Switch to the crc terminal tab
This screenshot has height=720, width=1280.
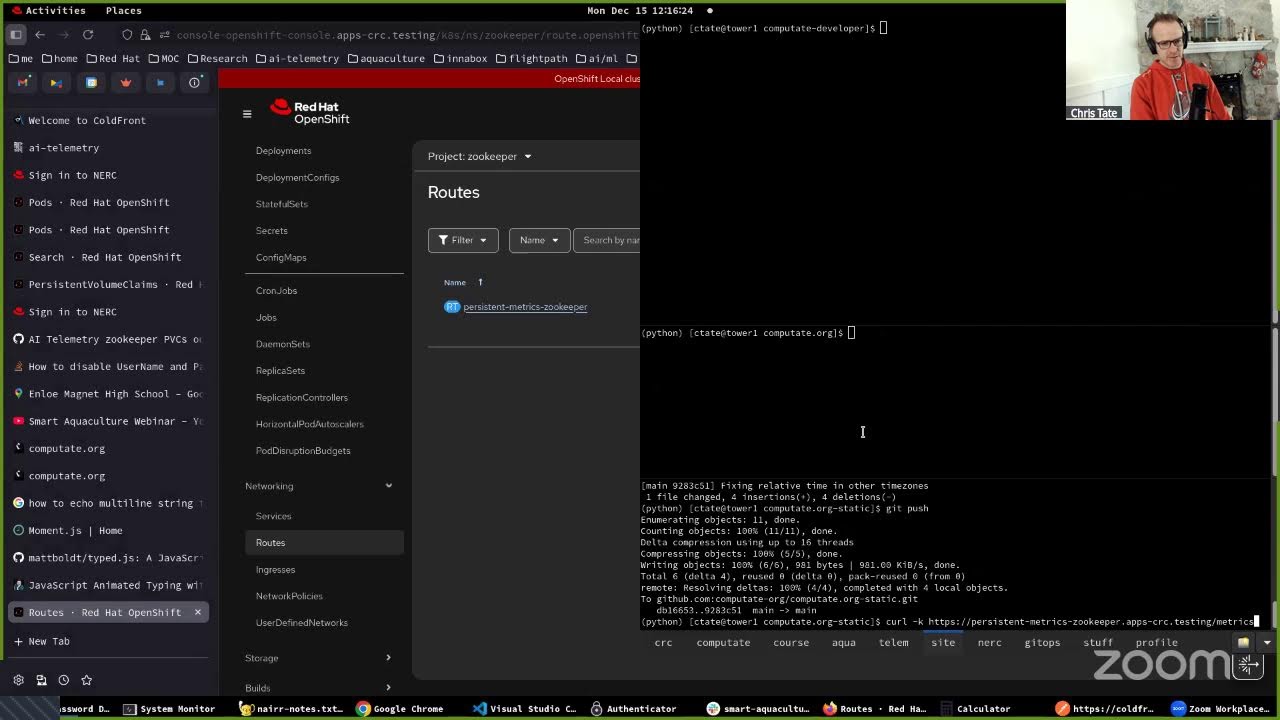coord(663,643)
